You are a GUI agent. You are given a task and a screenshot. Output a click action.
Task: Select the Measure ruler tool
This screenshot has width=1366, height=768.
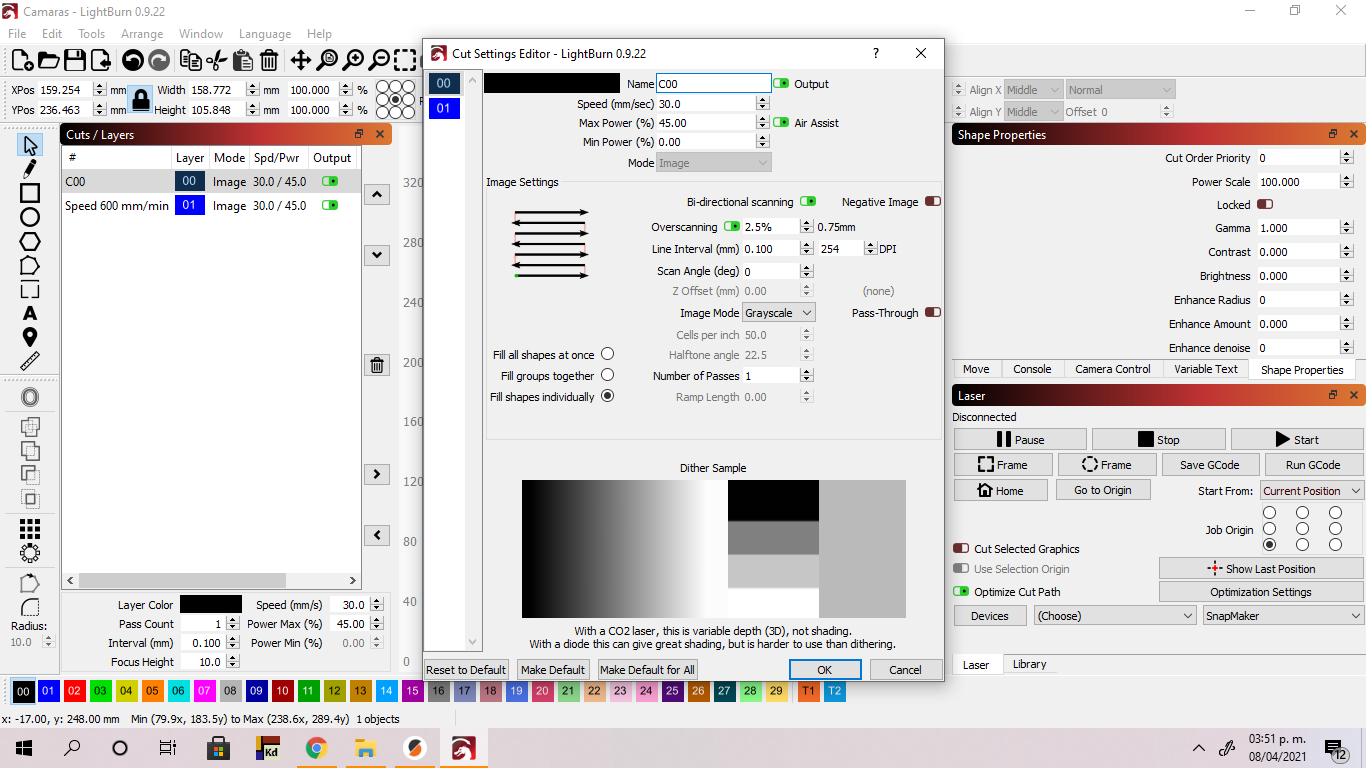tap(30, 361)
